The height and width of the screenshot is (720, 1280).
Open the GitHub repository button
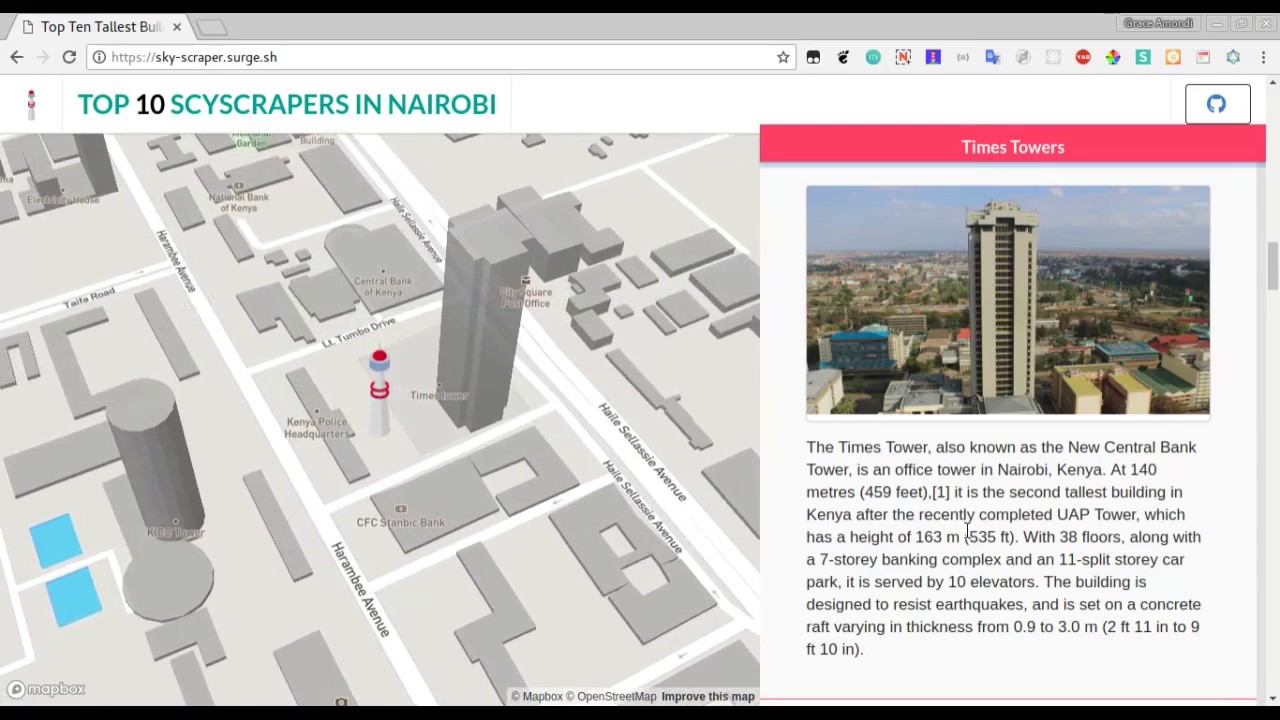pyautogui.click(x=1217, y=104)
